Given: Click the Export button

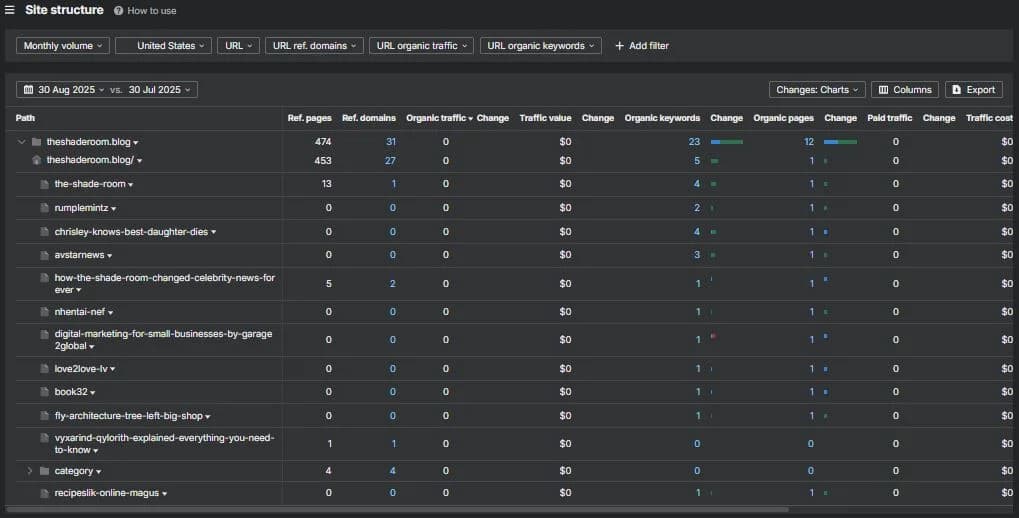Looking at the screenshot, I should tap(974, 90).
